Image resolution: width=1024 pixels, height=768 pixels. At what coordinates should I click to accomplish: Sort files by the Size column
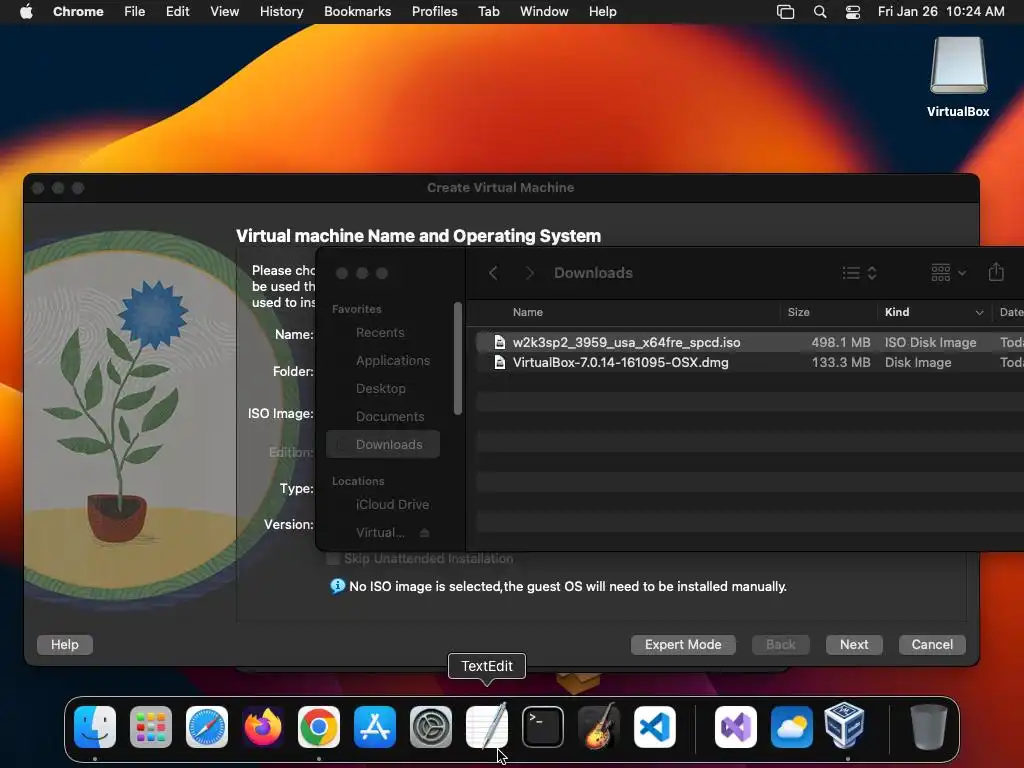tap(829, 312)
